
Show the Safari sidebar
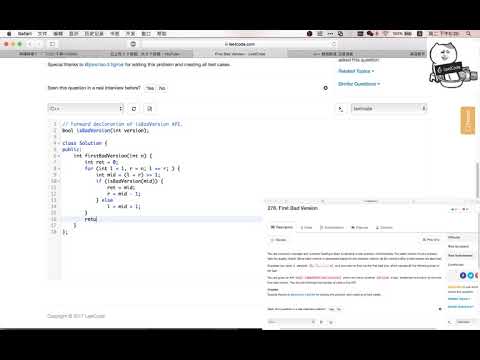tap(52, 44)
